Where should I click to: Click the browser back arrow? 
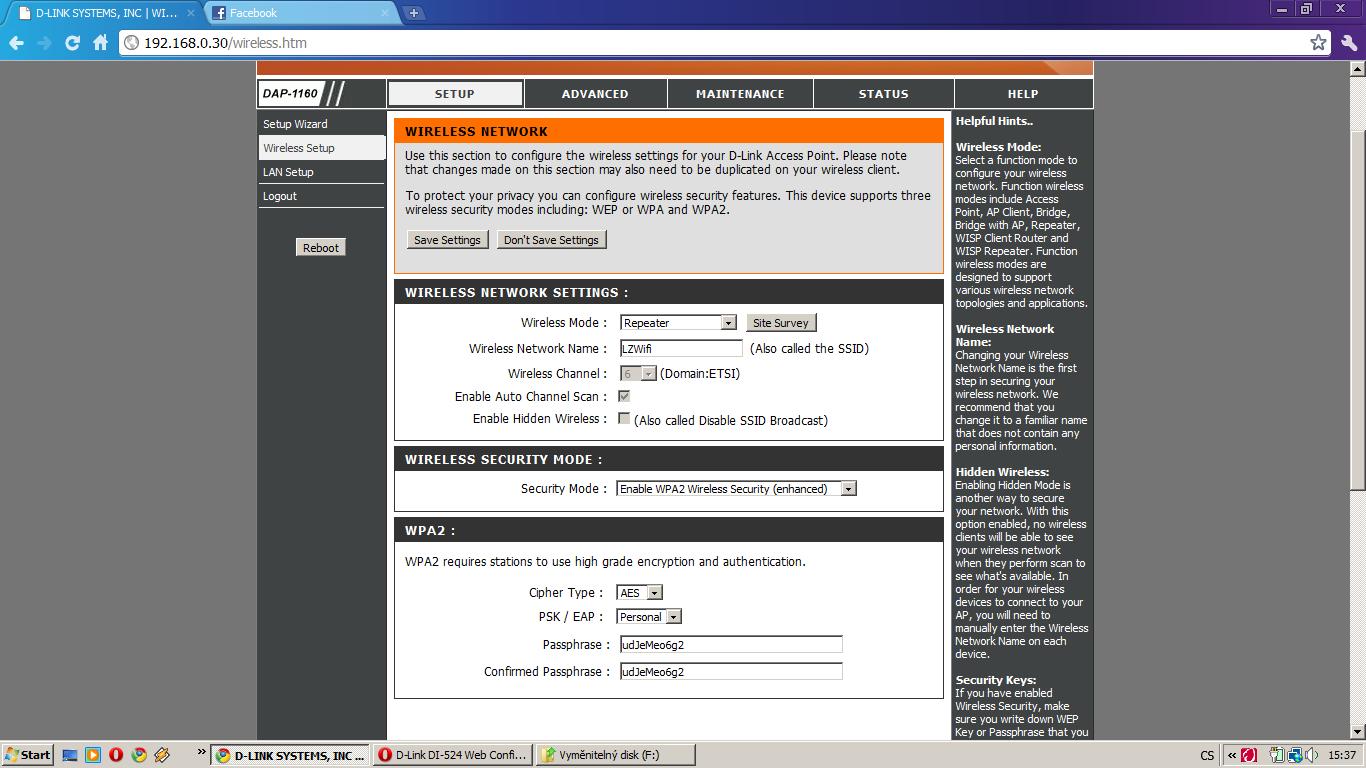click(x=16, y=43)
